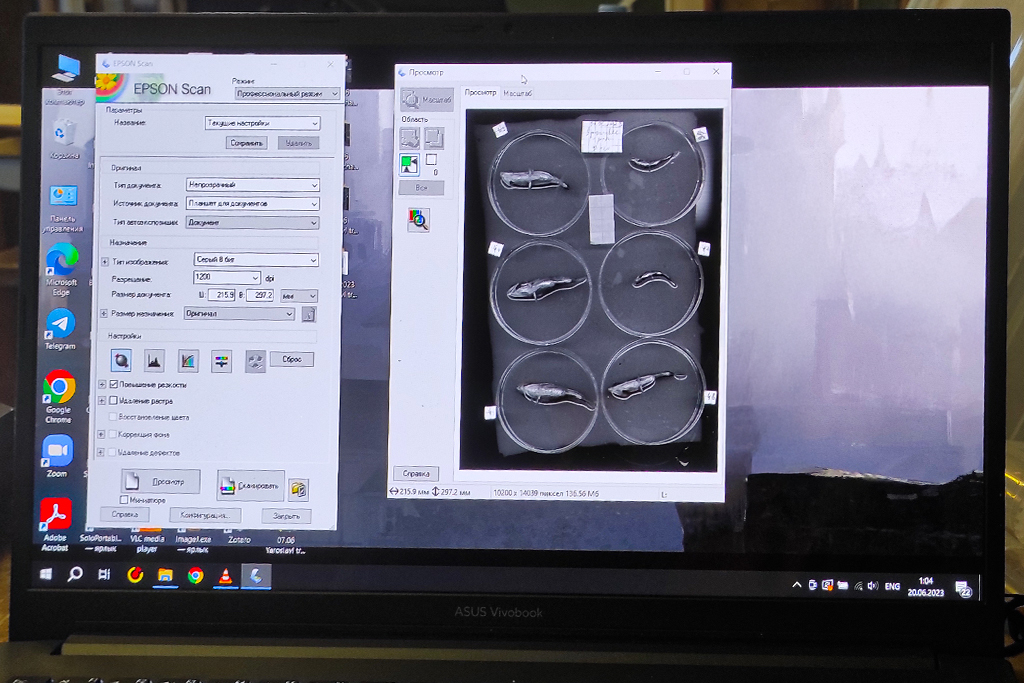Click the green auto-locate marquee icon
The image size is (1024, 683).
[x=410, y=164]
